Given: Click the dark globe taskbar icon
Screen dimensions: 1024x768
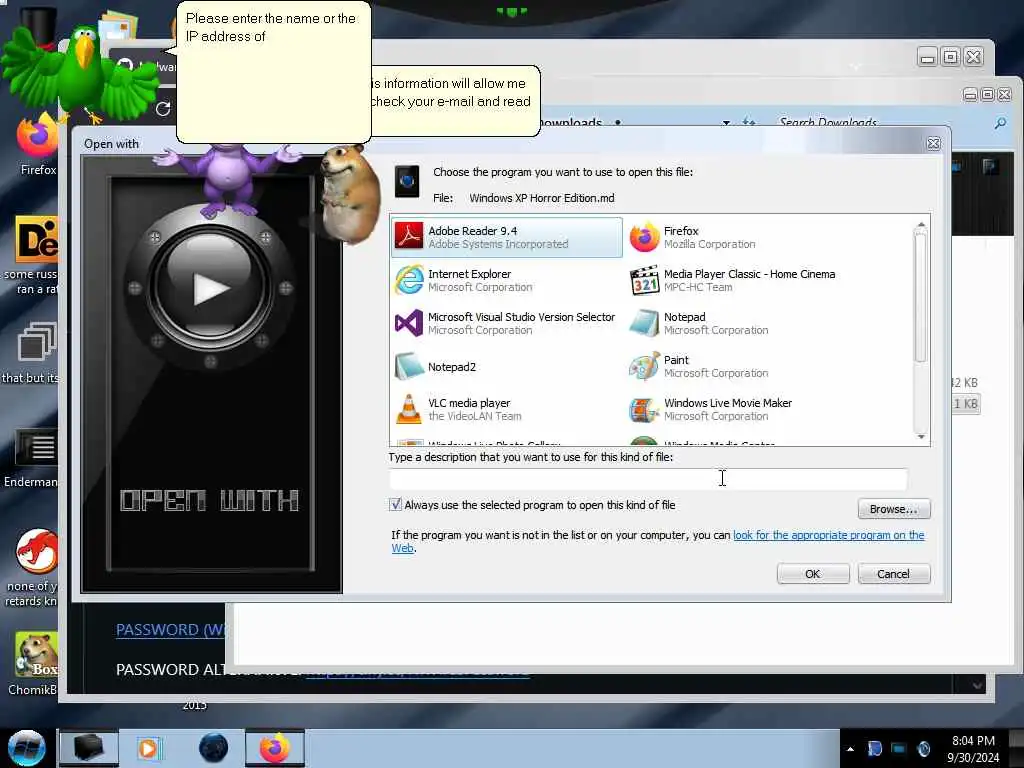Looking at the screenshot, I should [213, 748].
